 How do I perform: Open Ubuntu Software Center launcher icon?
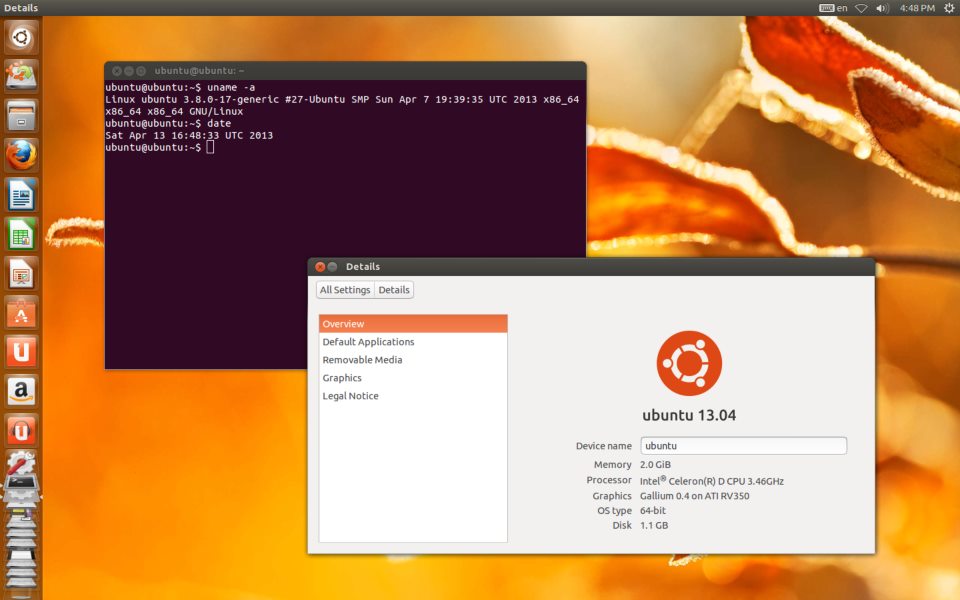click(21, 312)
